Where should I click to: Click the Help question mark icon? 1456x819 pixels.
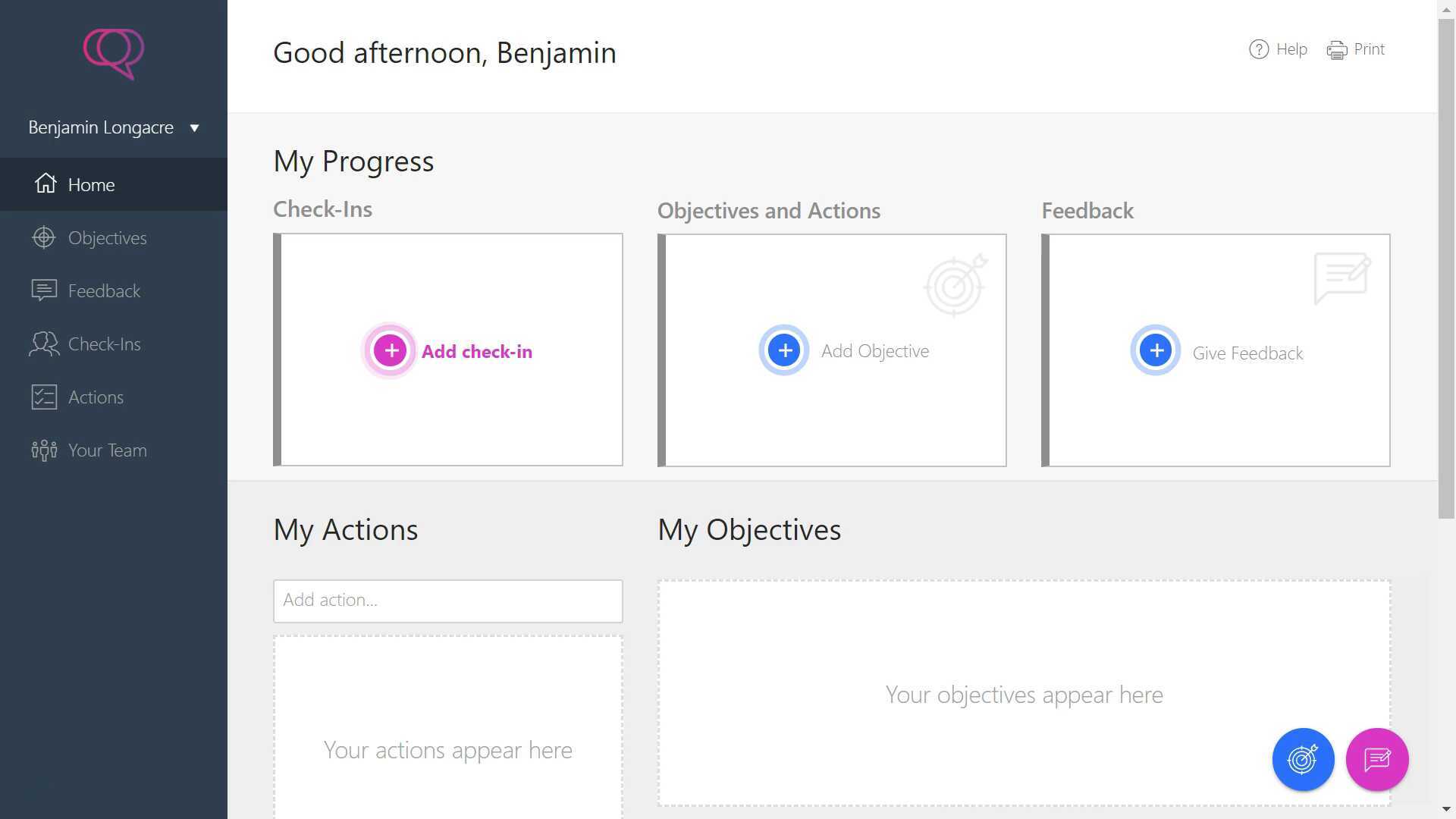(1257, 49)
